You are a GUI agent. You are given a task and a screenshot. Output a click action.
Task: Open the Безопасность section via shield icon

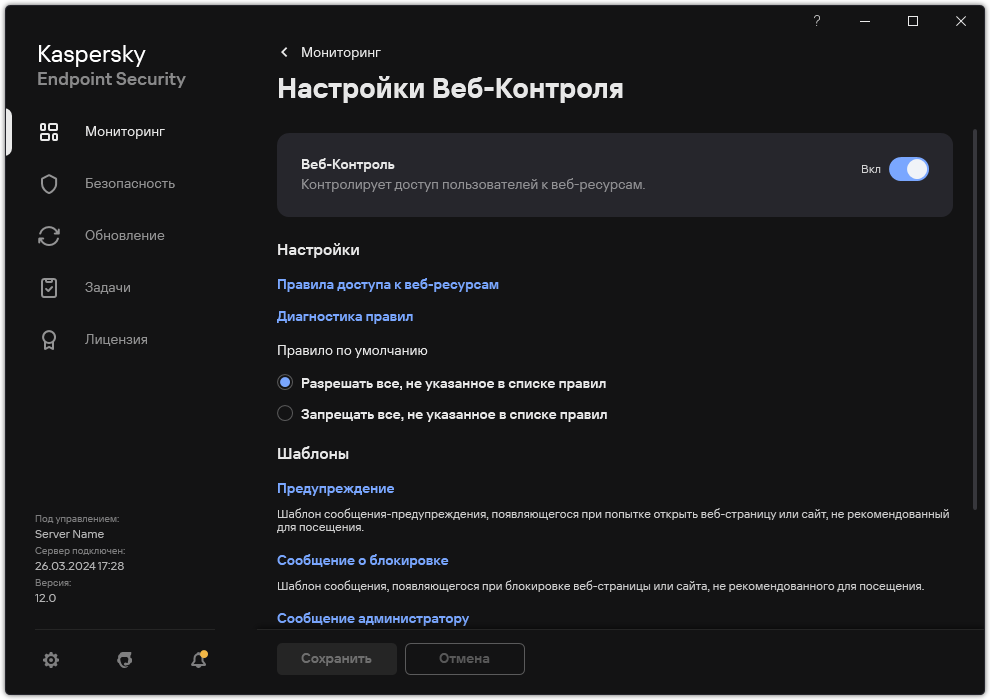(48, 183)
